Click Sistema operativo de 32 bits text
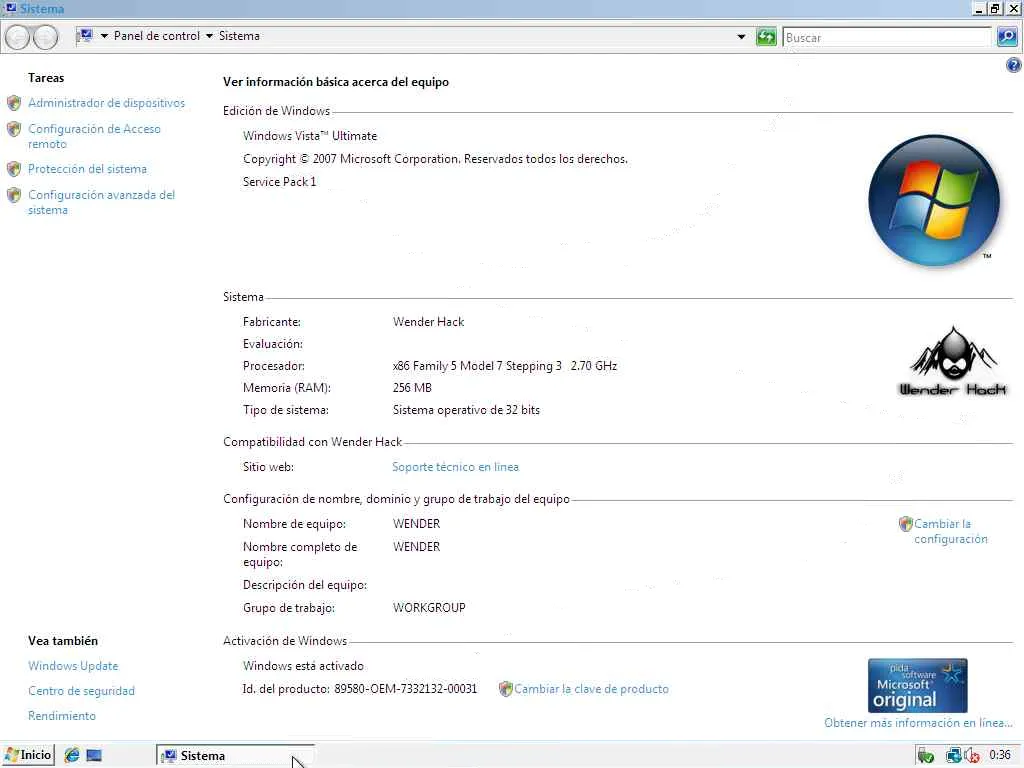 (x=466, y=410)
